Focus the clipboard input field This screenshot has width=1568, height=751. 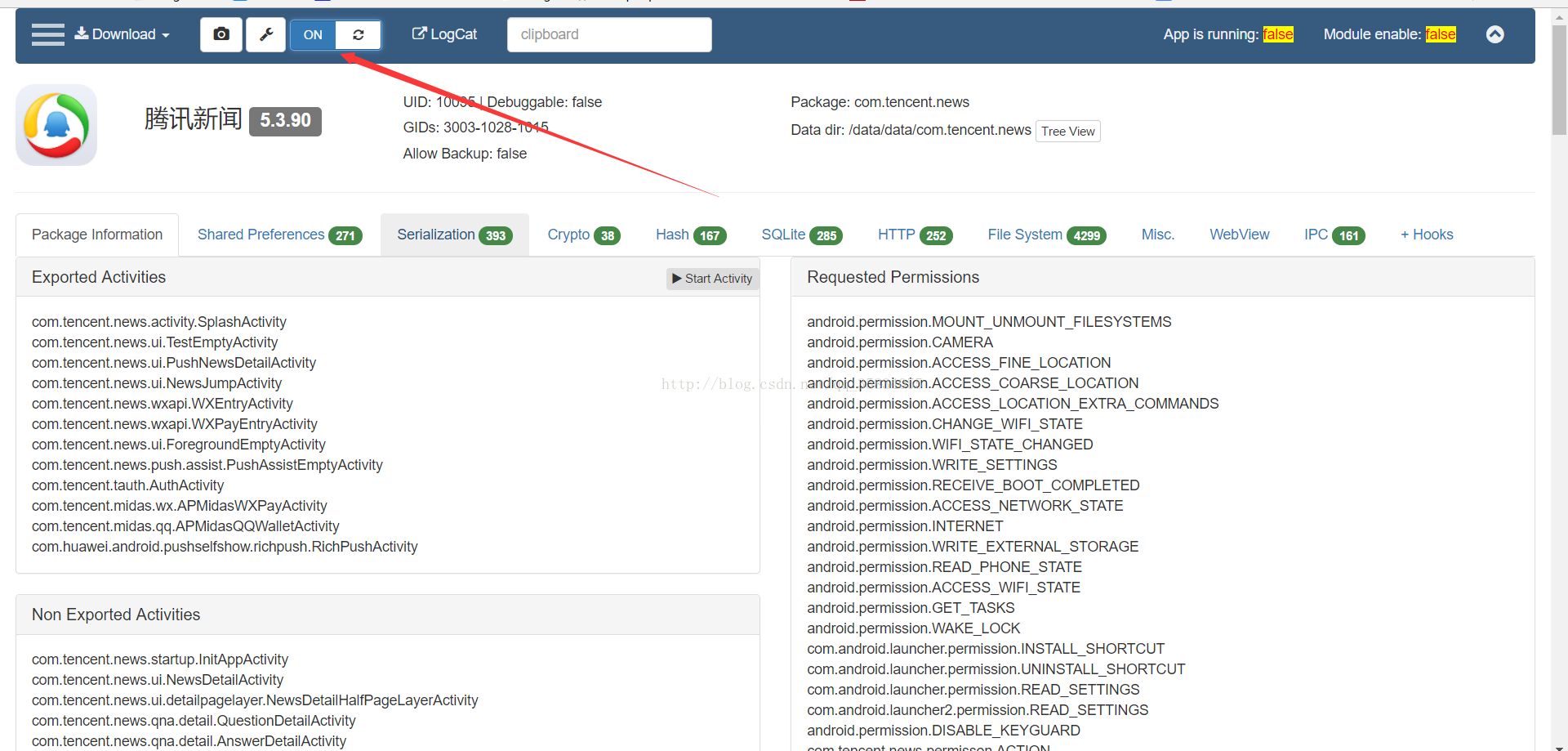[x=609, y=34]
